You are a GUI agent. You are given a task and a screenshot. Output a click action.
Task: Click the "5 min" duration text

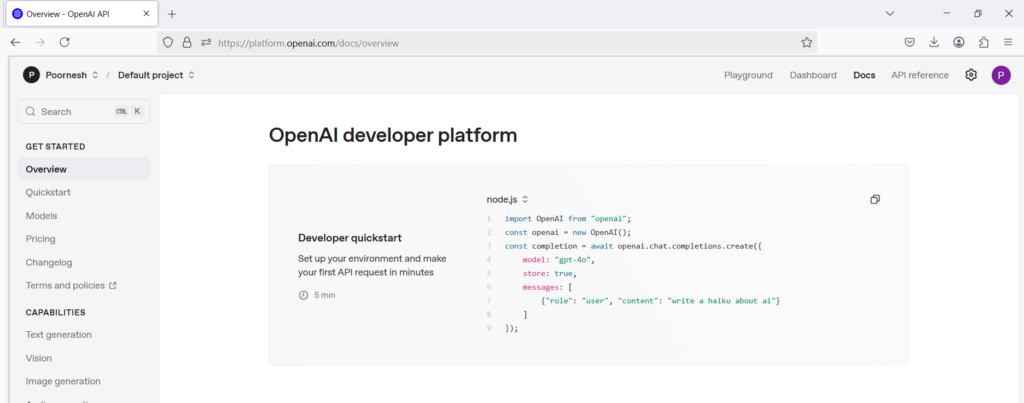pos(325,295)
